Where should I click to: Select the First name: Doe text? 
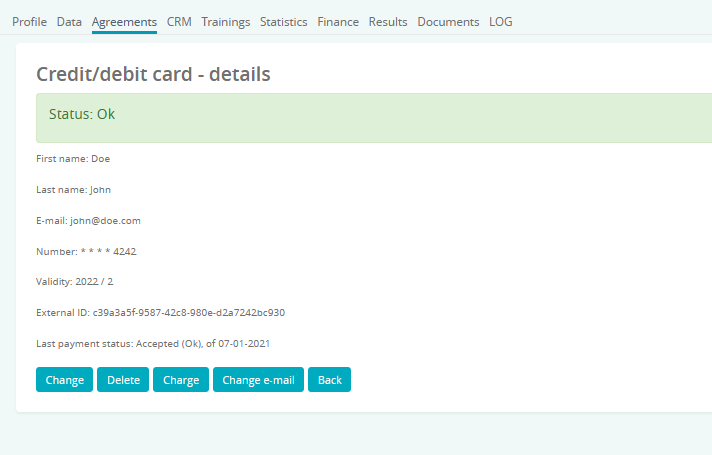(73, 159)
